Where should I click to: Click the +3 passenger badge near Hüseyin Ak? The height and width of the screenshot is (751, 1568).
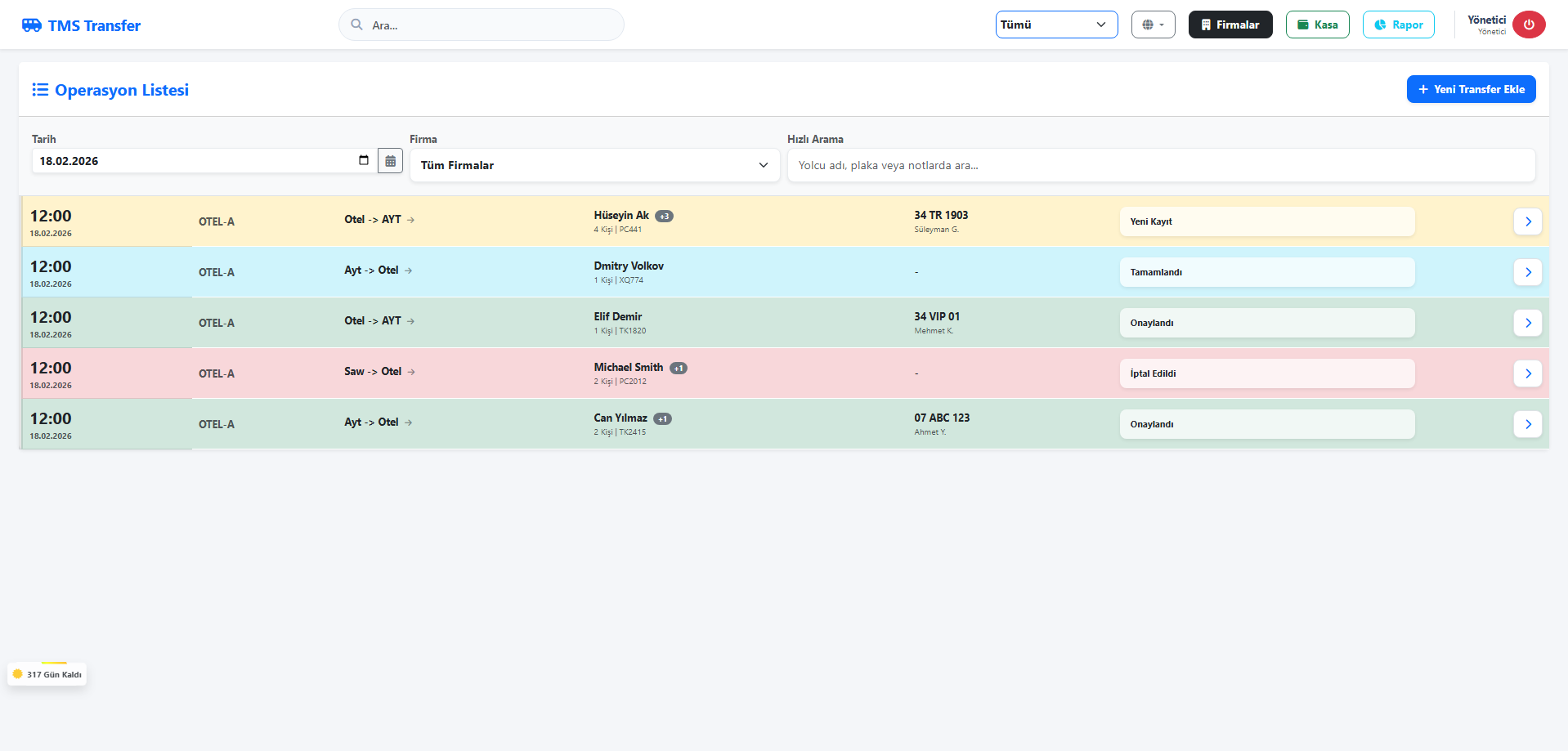point(664,217)
